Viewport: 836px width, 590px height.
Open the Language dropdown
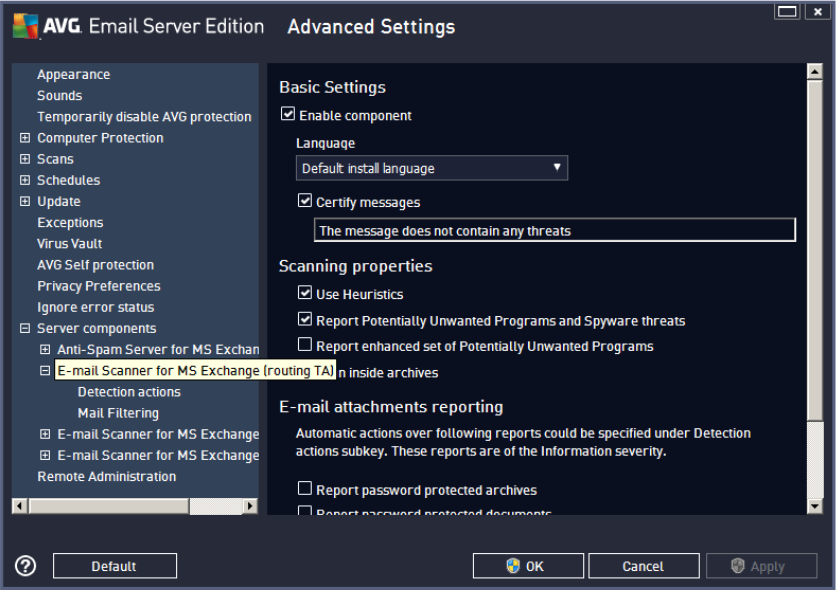pos(432,168)
